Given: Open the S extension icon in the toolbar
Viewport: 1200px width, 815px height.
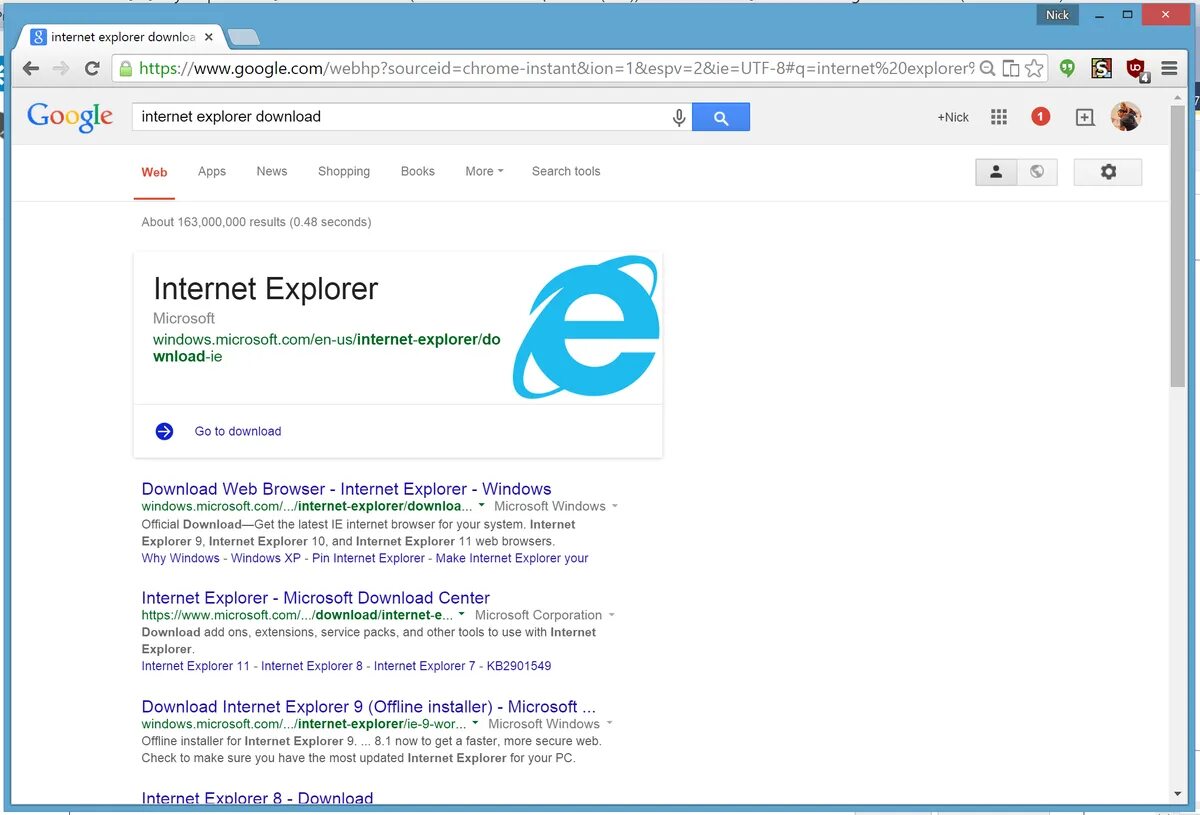Looking at the screenshot, I should 1101,68.
